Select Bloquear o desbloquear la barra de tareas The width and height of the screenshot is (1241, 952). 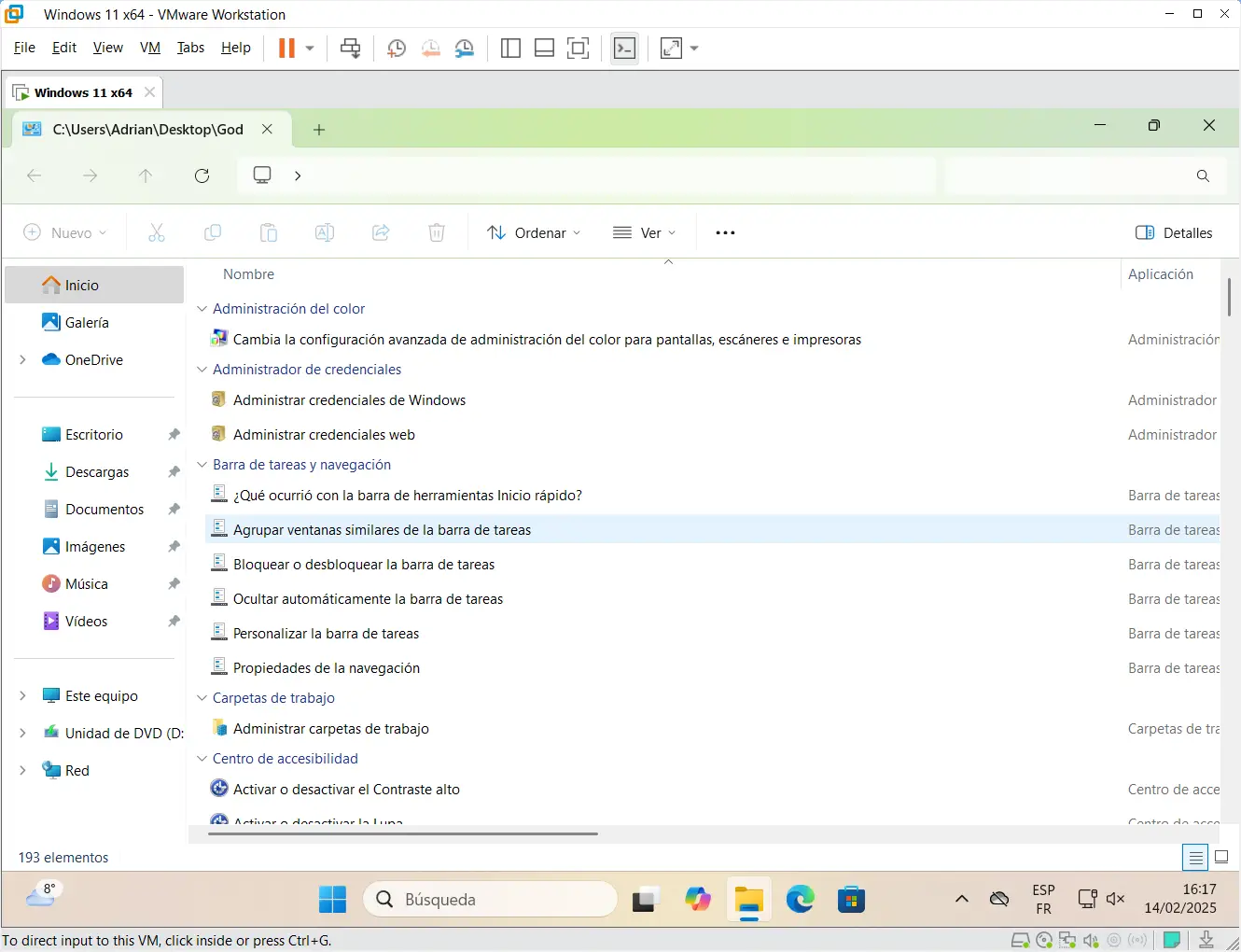point(364,564)
